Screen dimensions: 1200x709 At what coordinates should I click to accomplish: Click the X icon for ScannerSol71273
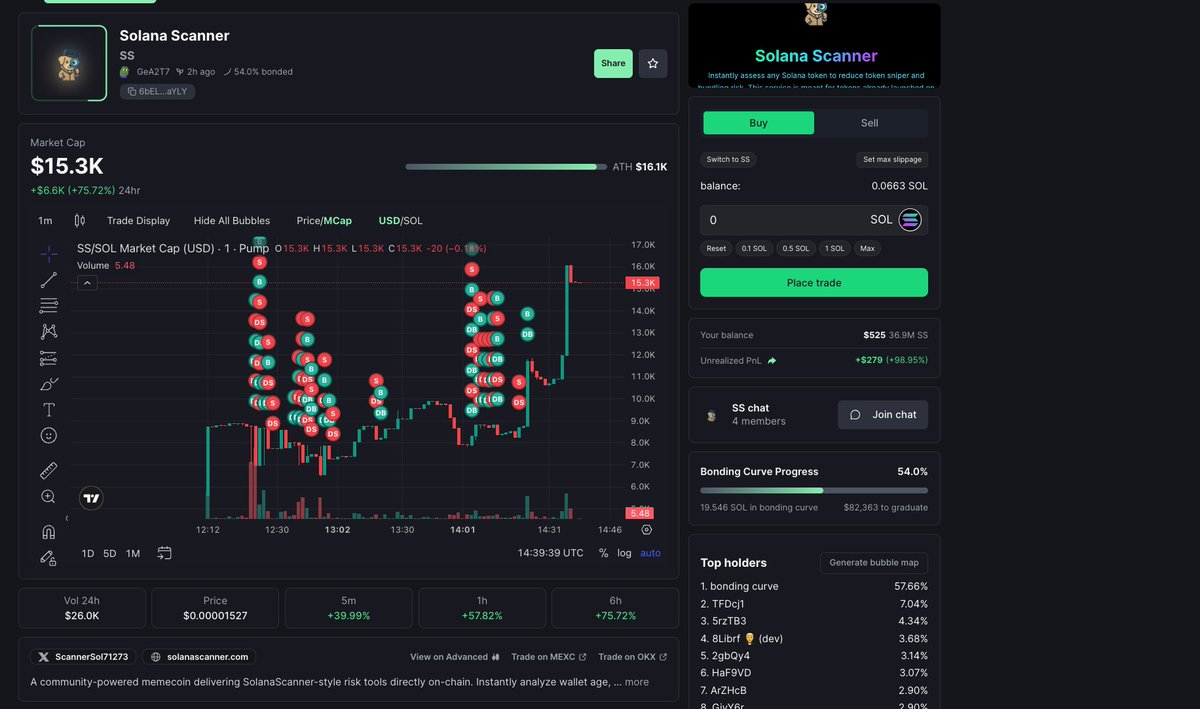point(43,657)
